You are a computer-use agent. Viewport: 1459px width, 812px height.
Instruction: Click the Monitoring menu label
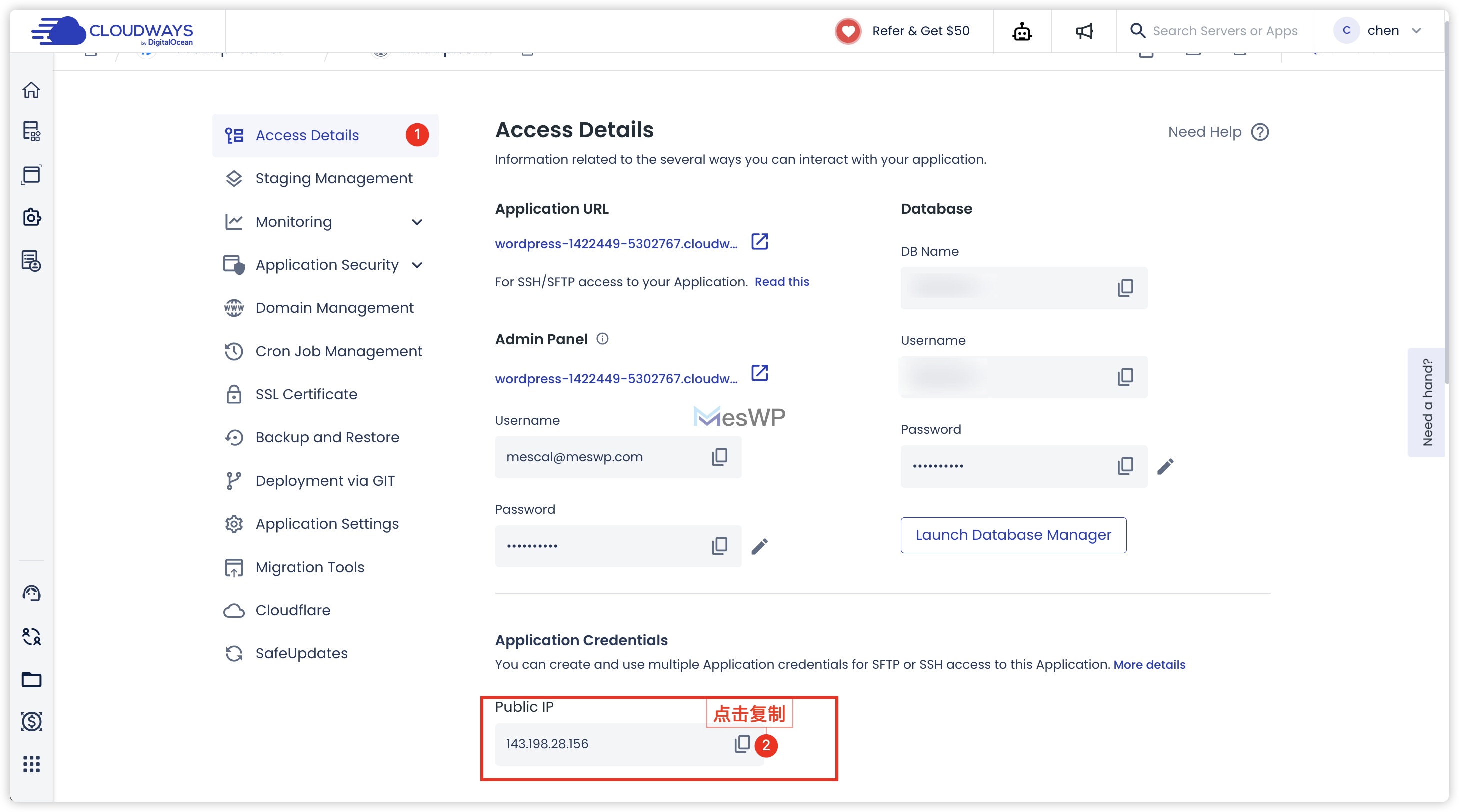tap(294, 222)
